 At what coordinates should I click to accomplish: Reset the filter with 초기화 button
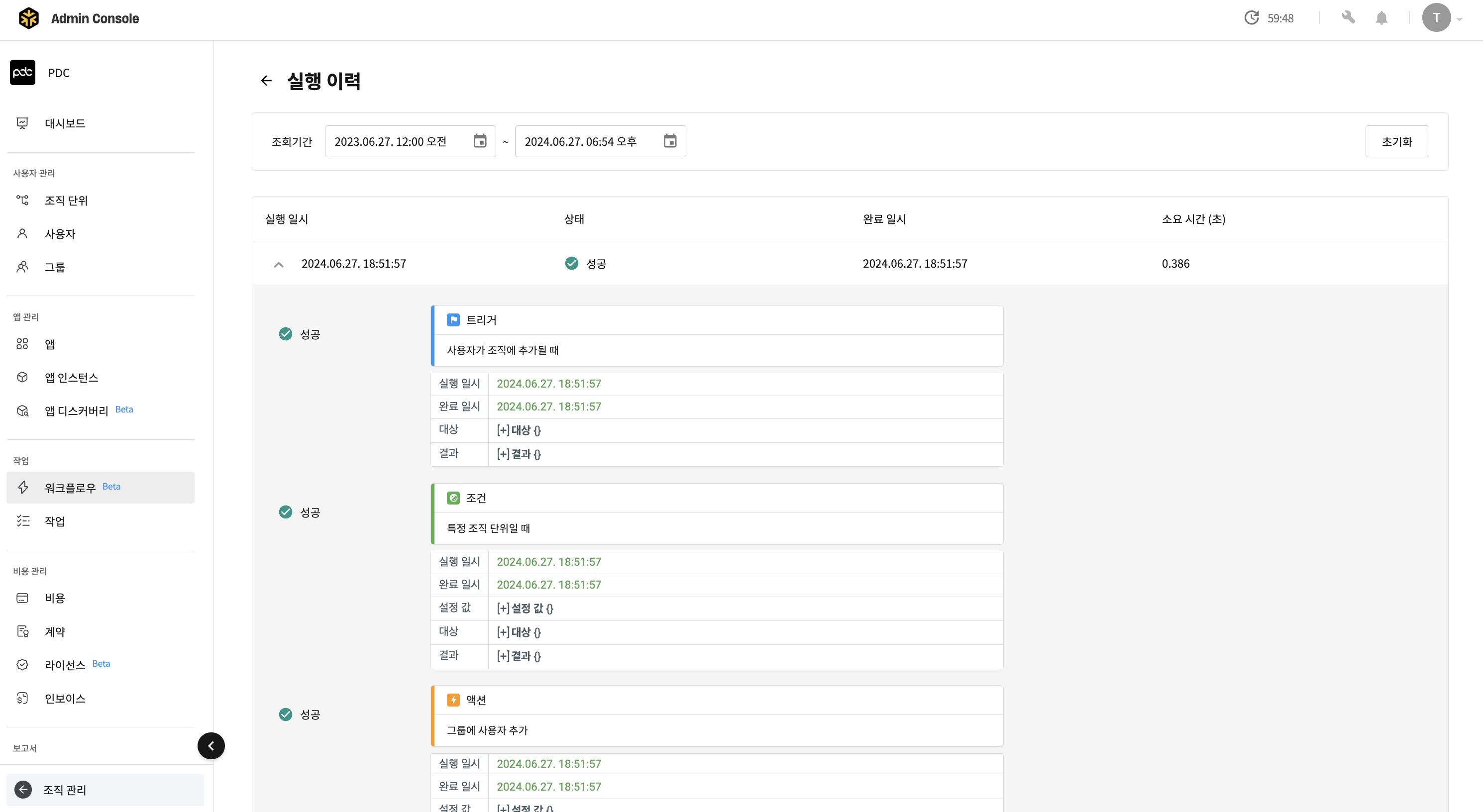(x=1396, y=142)
